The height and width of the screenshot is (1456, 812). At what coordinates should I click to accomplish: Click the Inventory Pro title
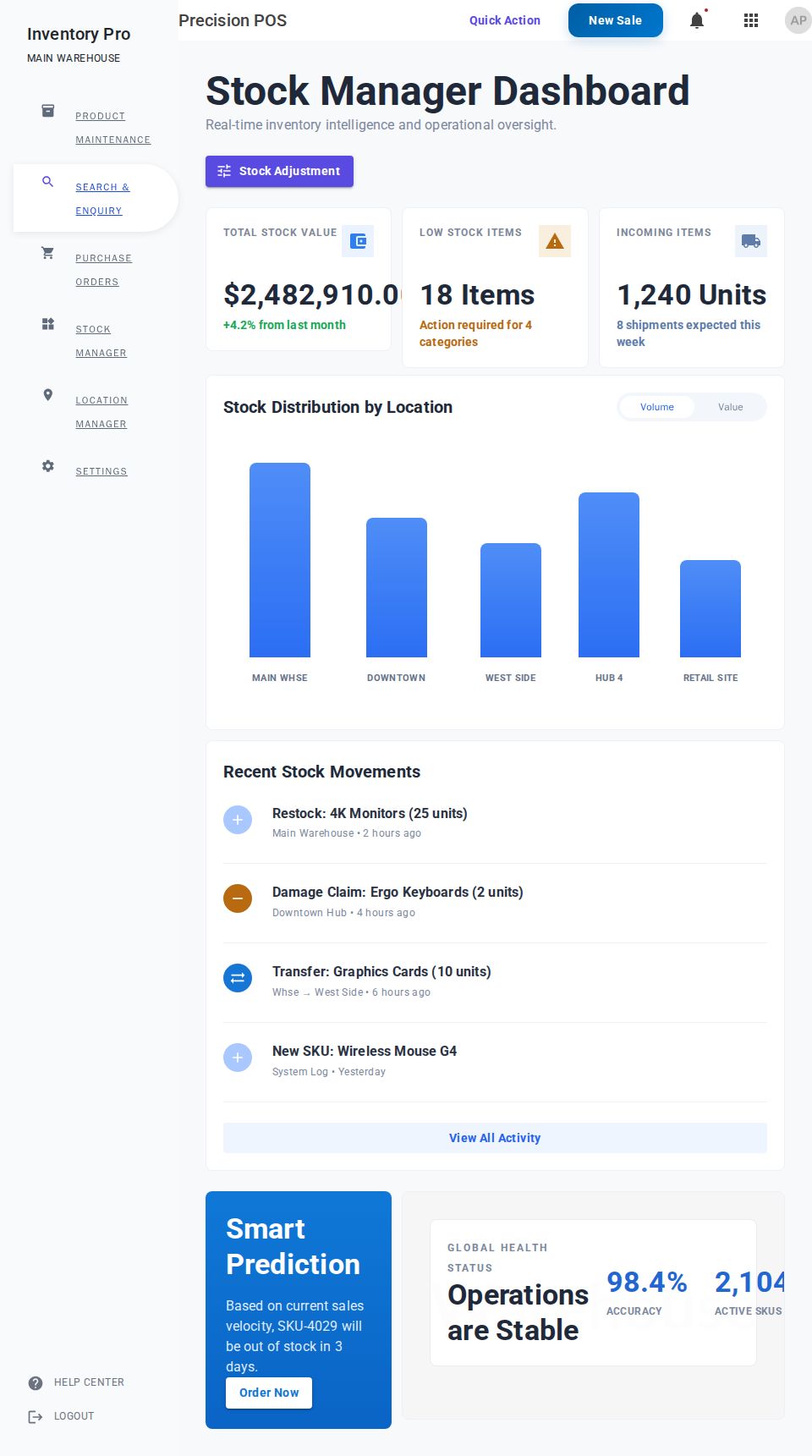tap(79, 34)
